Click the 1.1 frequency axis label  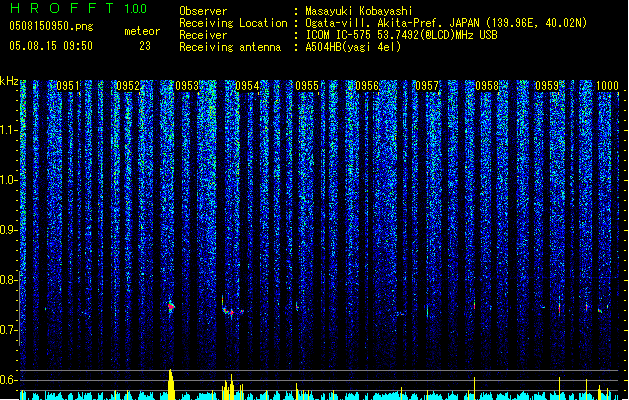9,130
